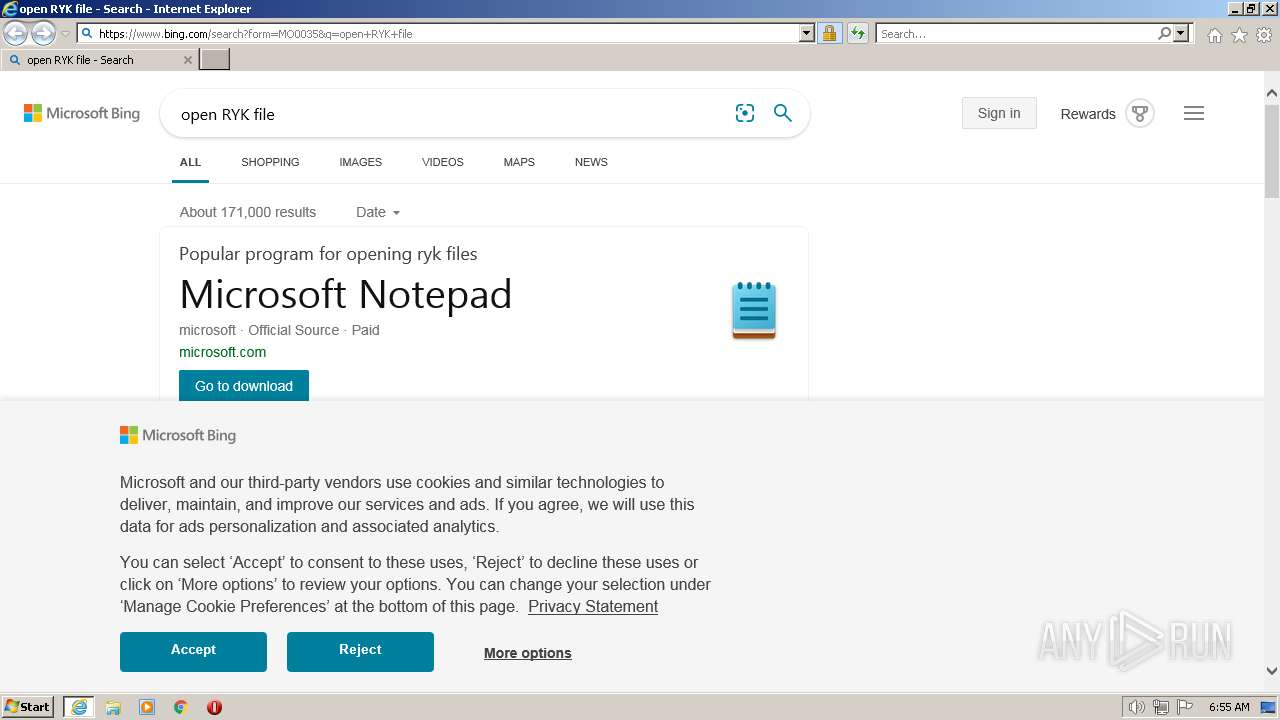This screenshot has width=1280, height=720.
Task: Open the media player taskbar icon
Action: [x=147, y=707]
